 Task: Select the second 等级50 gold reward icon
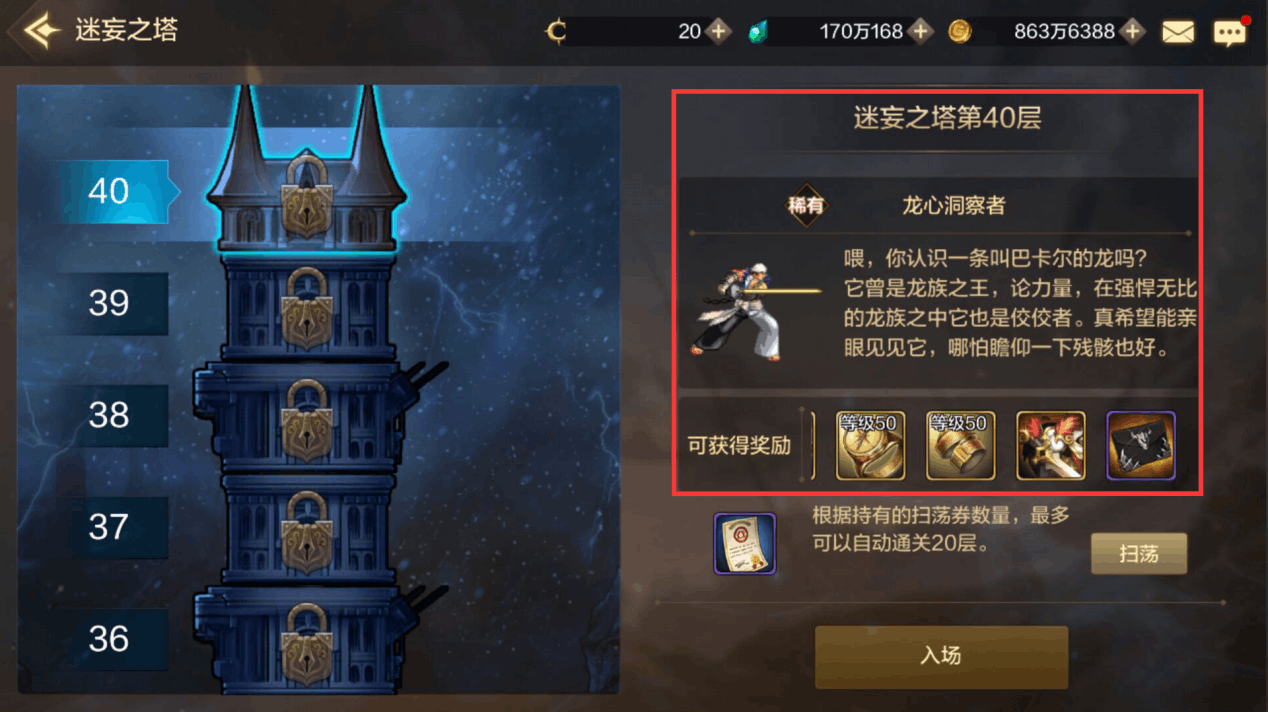point(960,445)
